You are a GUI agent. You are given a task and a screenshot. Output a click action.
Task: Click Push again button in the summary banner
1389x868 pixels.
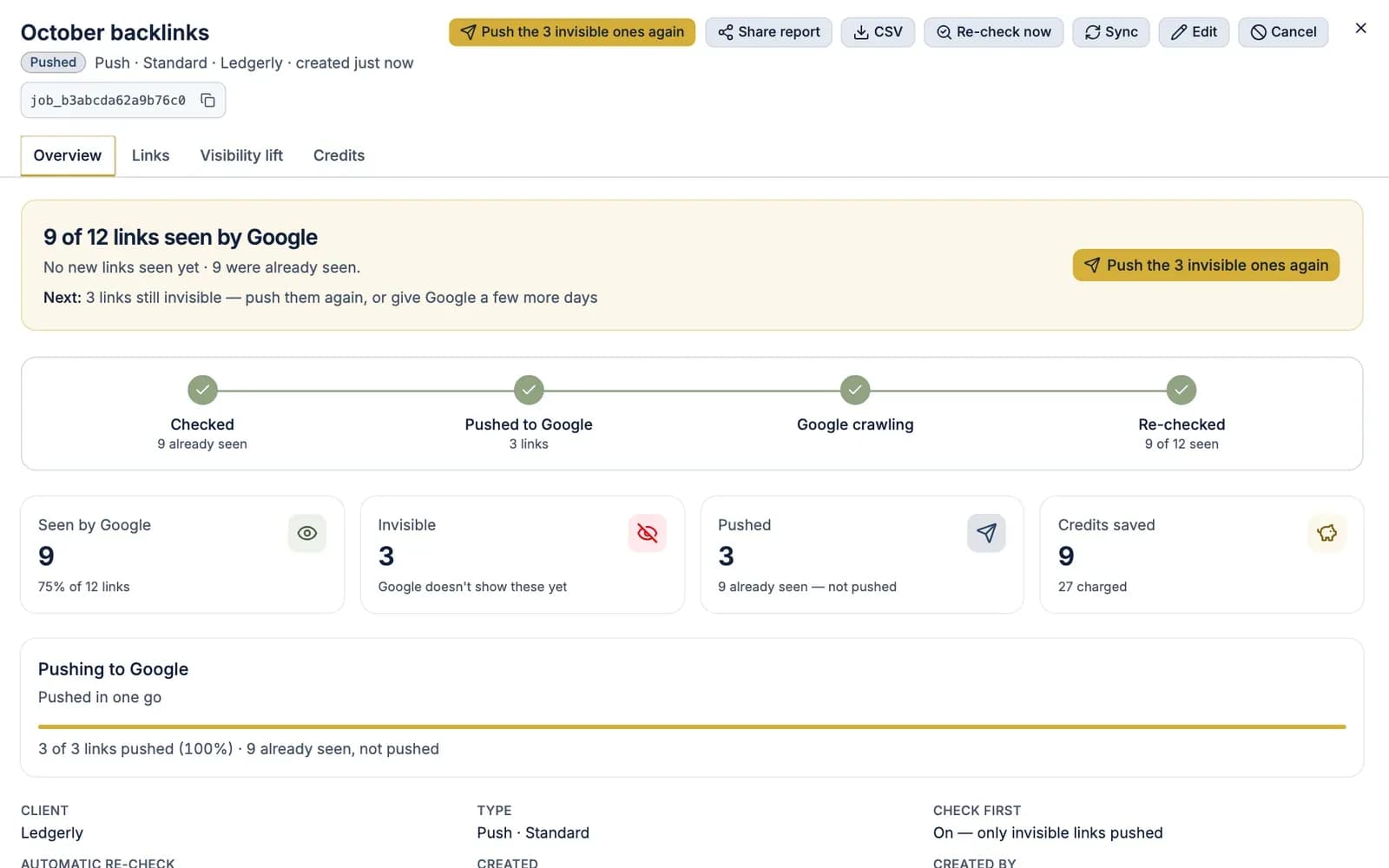(1206, 265)
